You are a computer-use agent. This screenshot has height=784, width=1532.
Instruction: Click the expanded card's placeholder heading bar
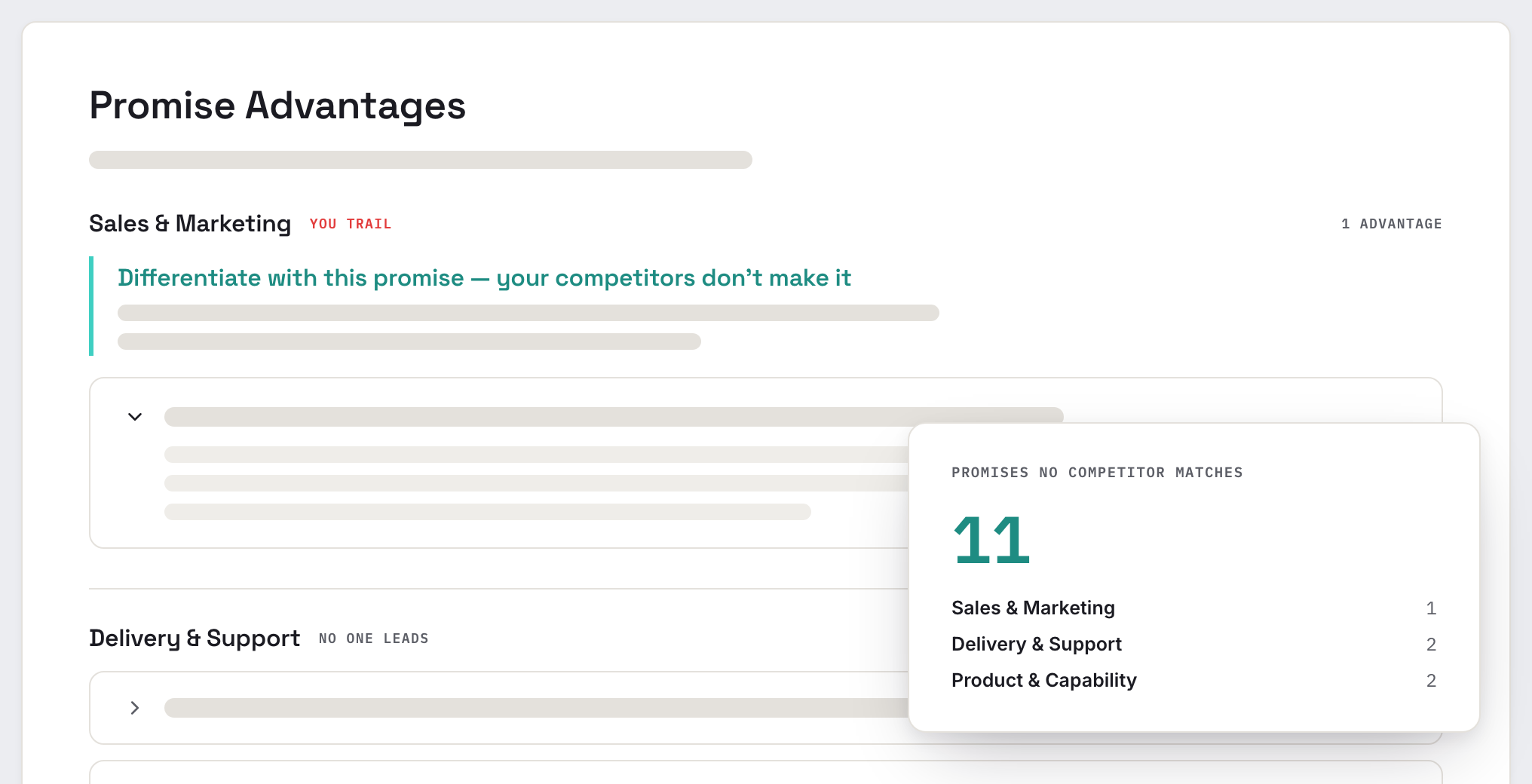(614, 417)
